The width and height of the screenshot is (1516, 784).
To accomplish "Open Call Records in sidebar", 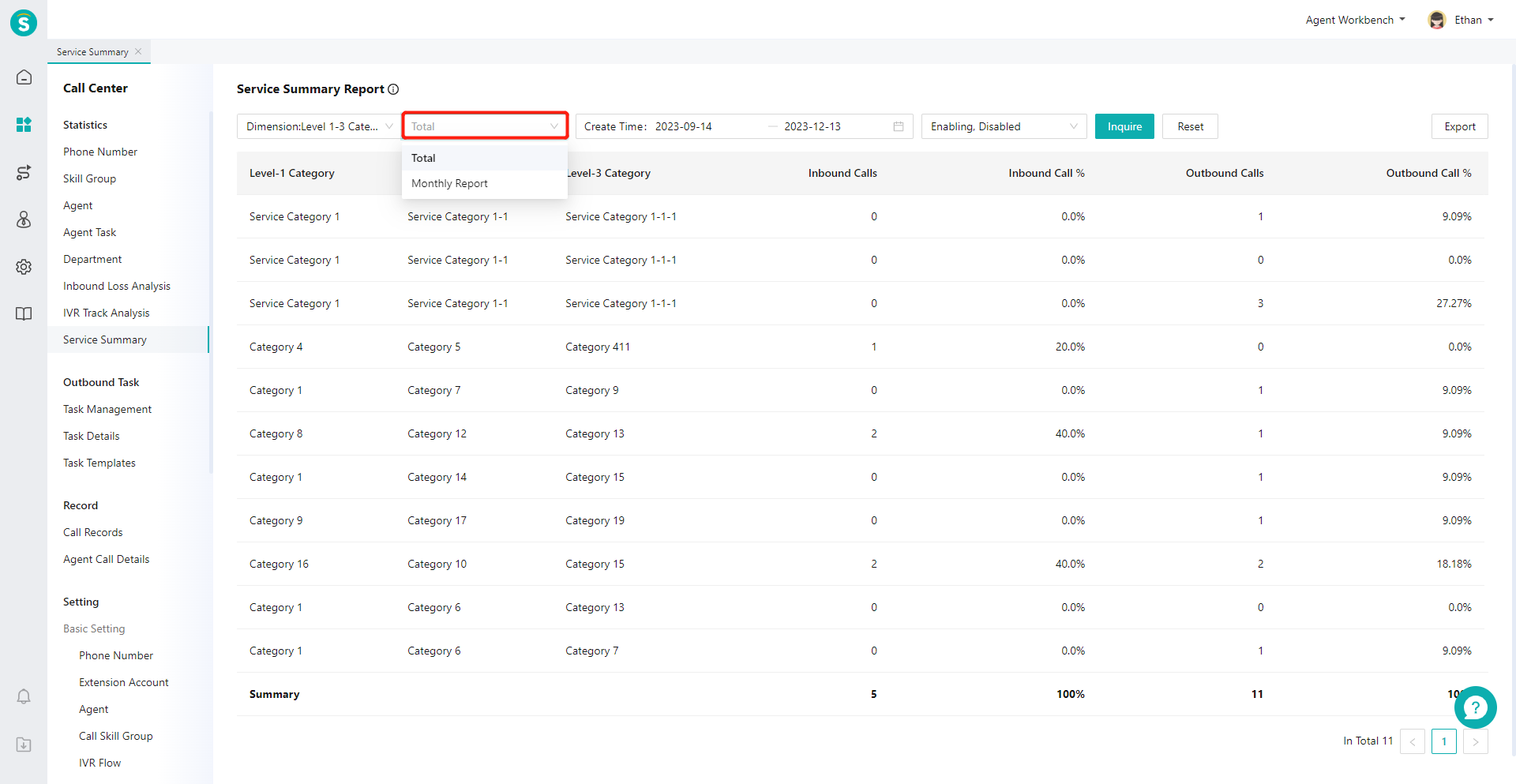I will point(93,532).
